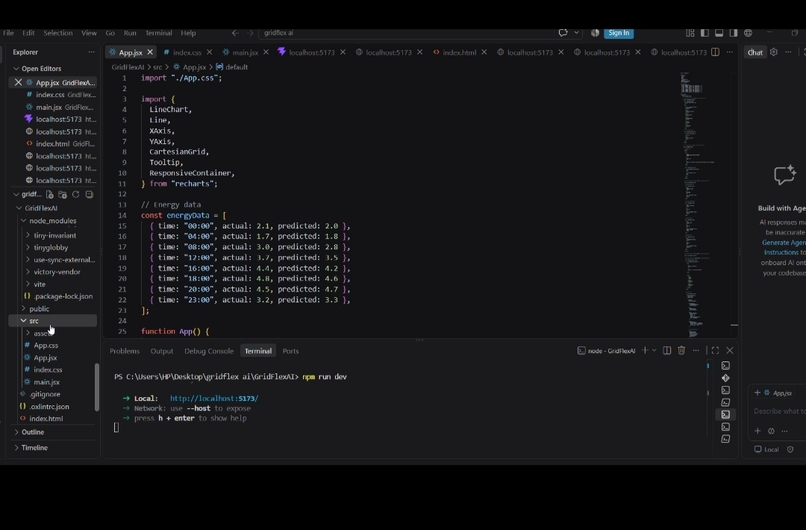Open terminal panel more actions ellipsis
806x530 pixels.
[x=695, y=351]
